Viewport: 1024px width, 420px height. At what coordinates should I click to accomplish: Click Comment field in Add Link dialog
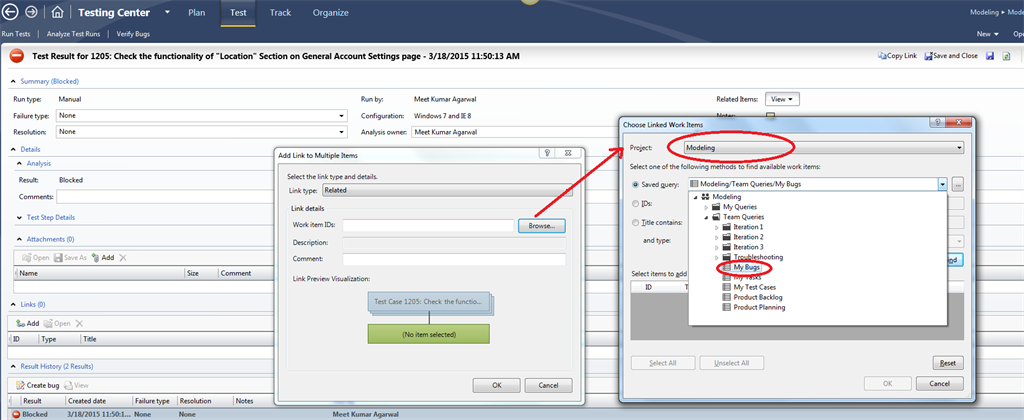[x=454, y=259]
